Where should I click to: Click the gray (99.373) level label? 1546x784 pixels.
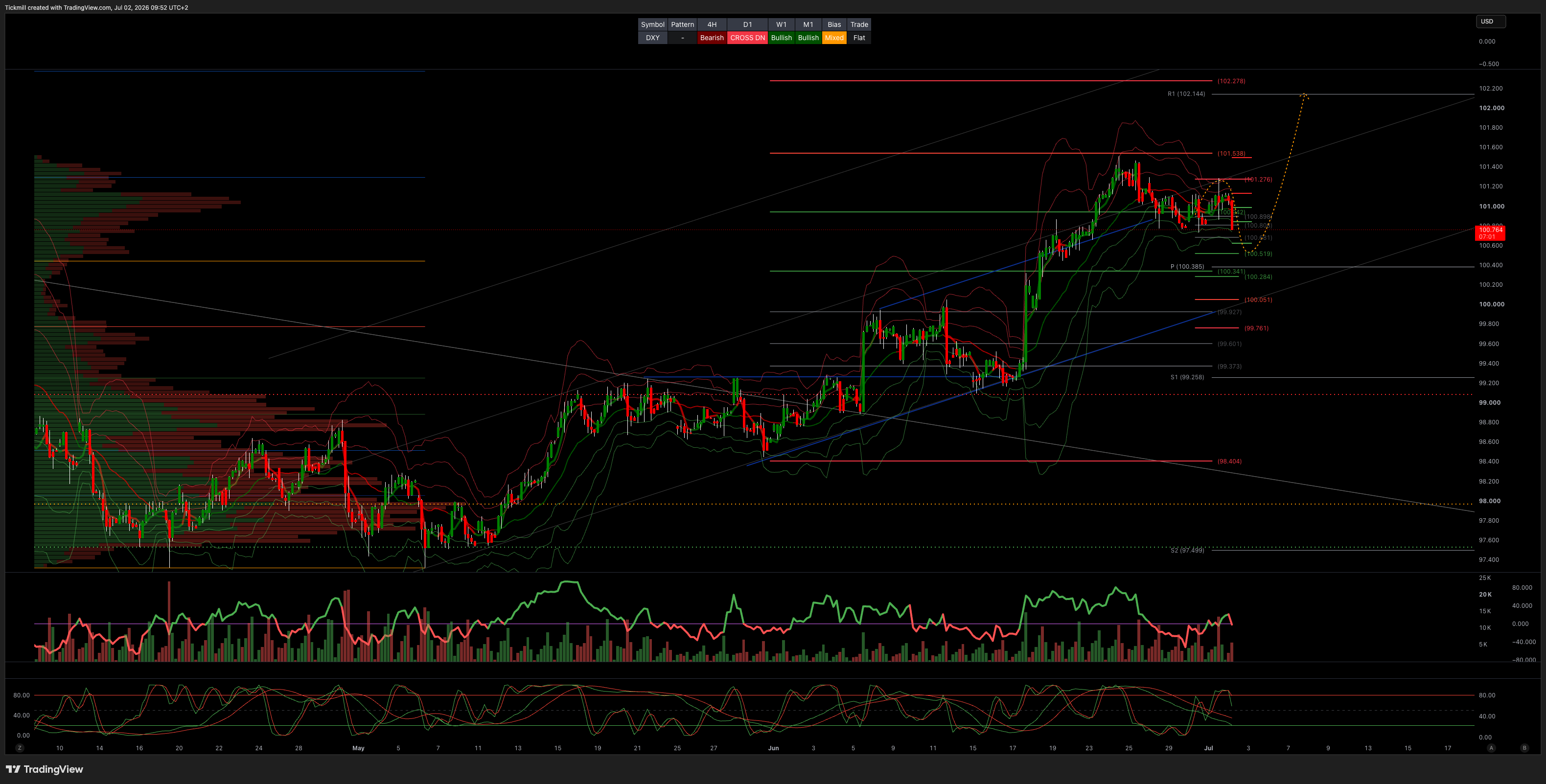(1229, 366)
